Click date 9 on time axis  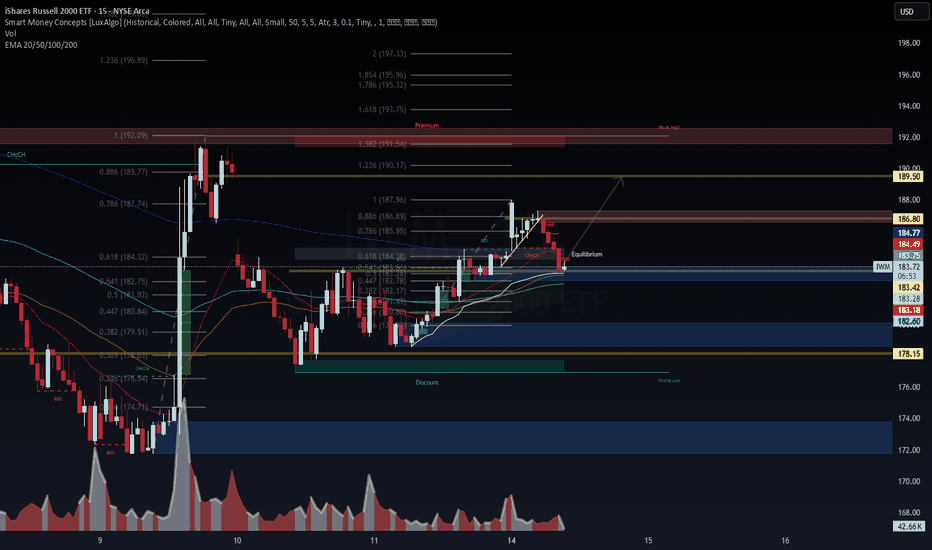[100, 540]
